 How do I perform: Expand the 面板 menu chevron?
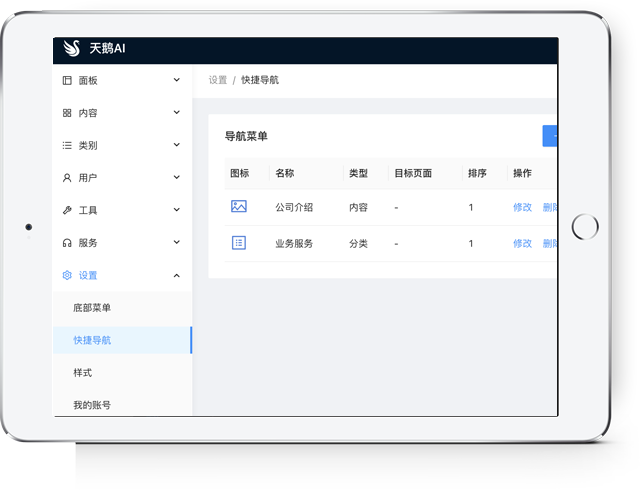click(x=177, y=80)
